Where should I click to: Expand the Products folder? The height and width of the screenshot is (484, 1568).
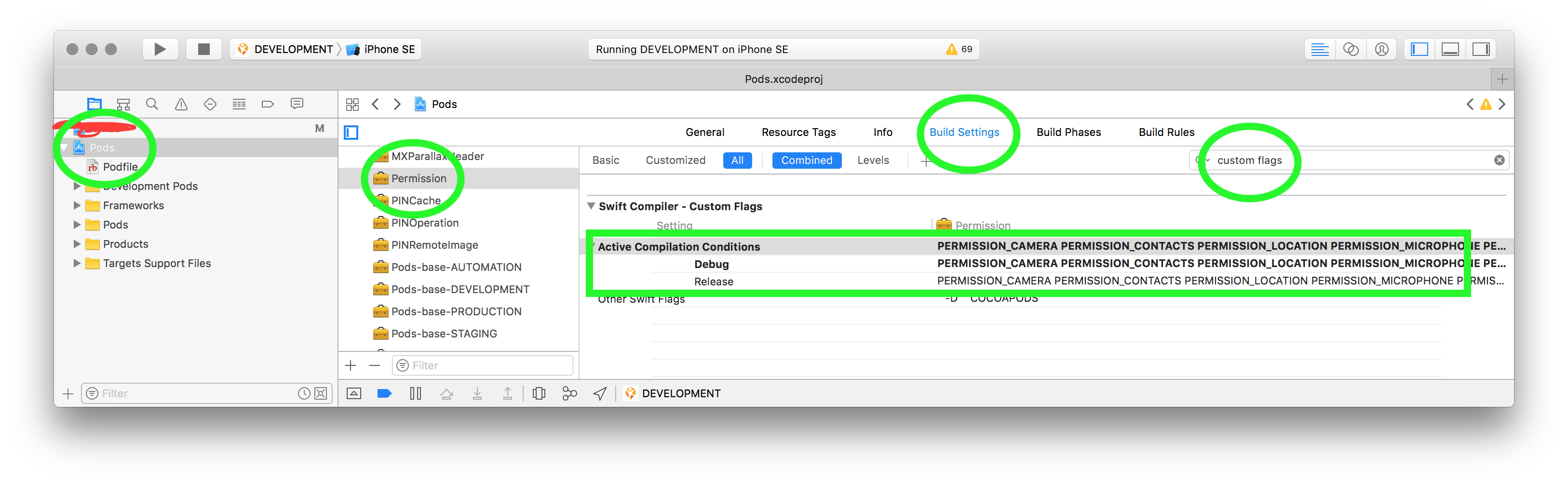click(77, 244)
